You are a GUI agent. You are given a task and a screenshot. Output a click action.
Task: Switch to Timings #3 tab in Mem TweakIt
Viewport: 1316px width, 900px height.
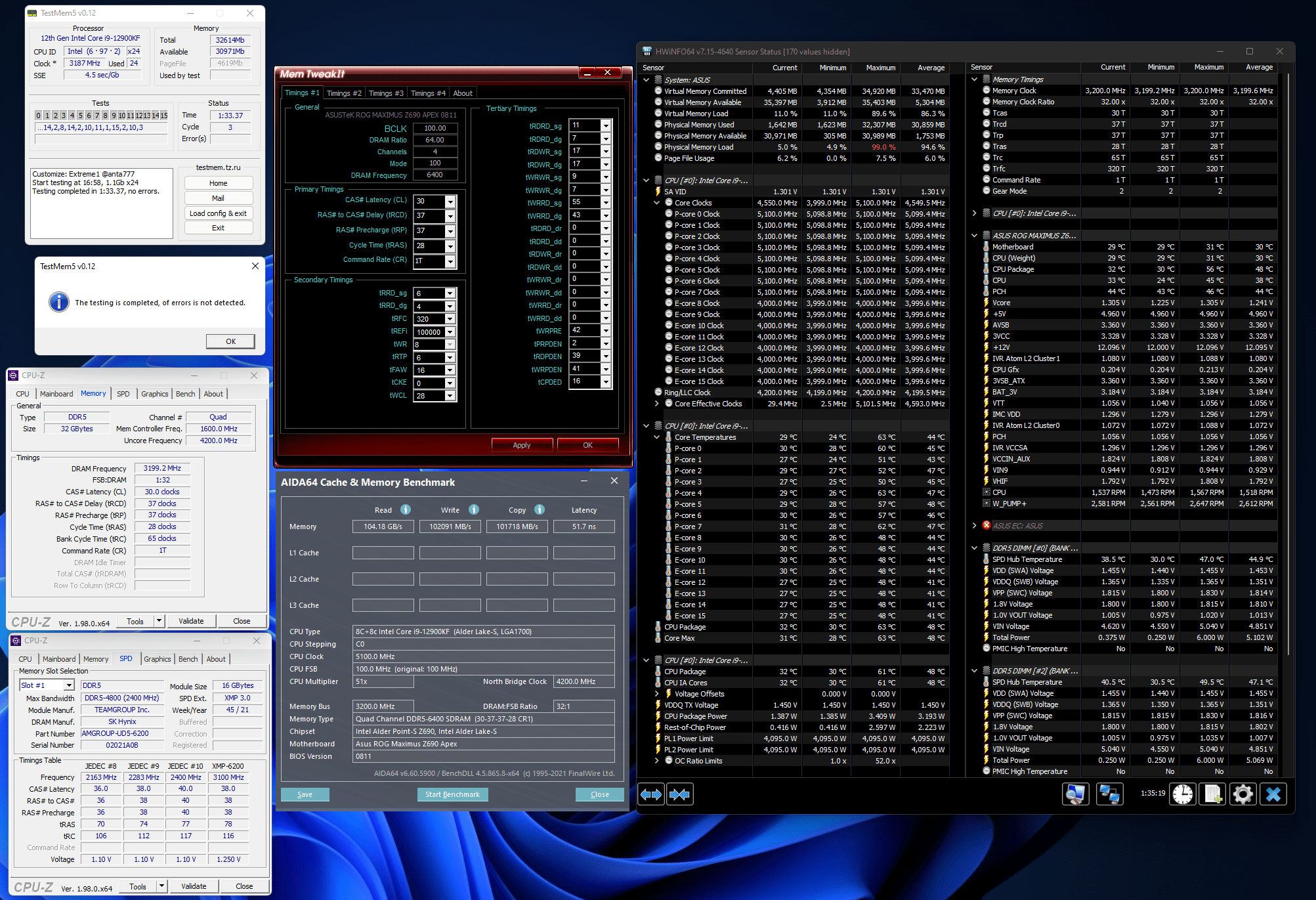[386, 93]
